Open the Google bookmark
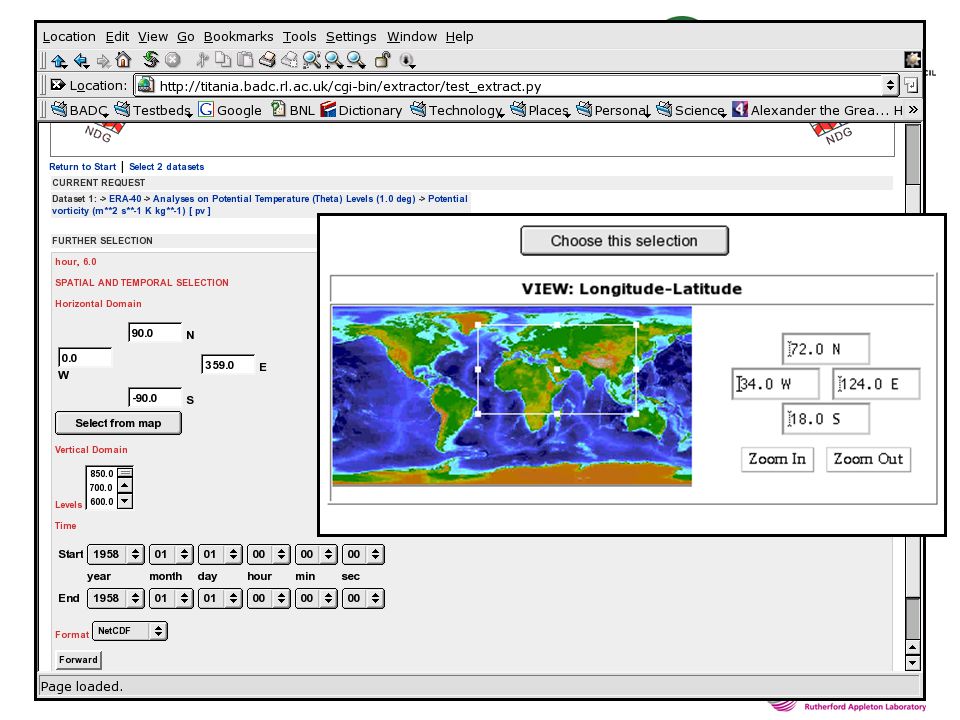Viewport: 960px width, 720px height. point(230,110)
